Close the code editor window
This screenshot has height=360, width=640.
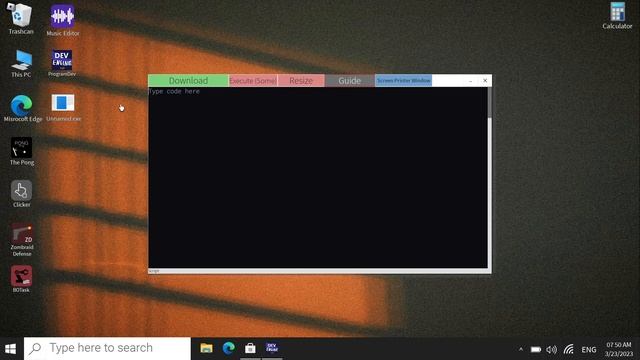point(485,80)
